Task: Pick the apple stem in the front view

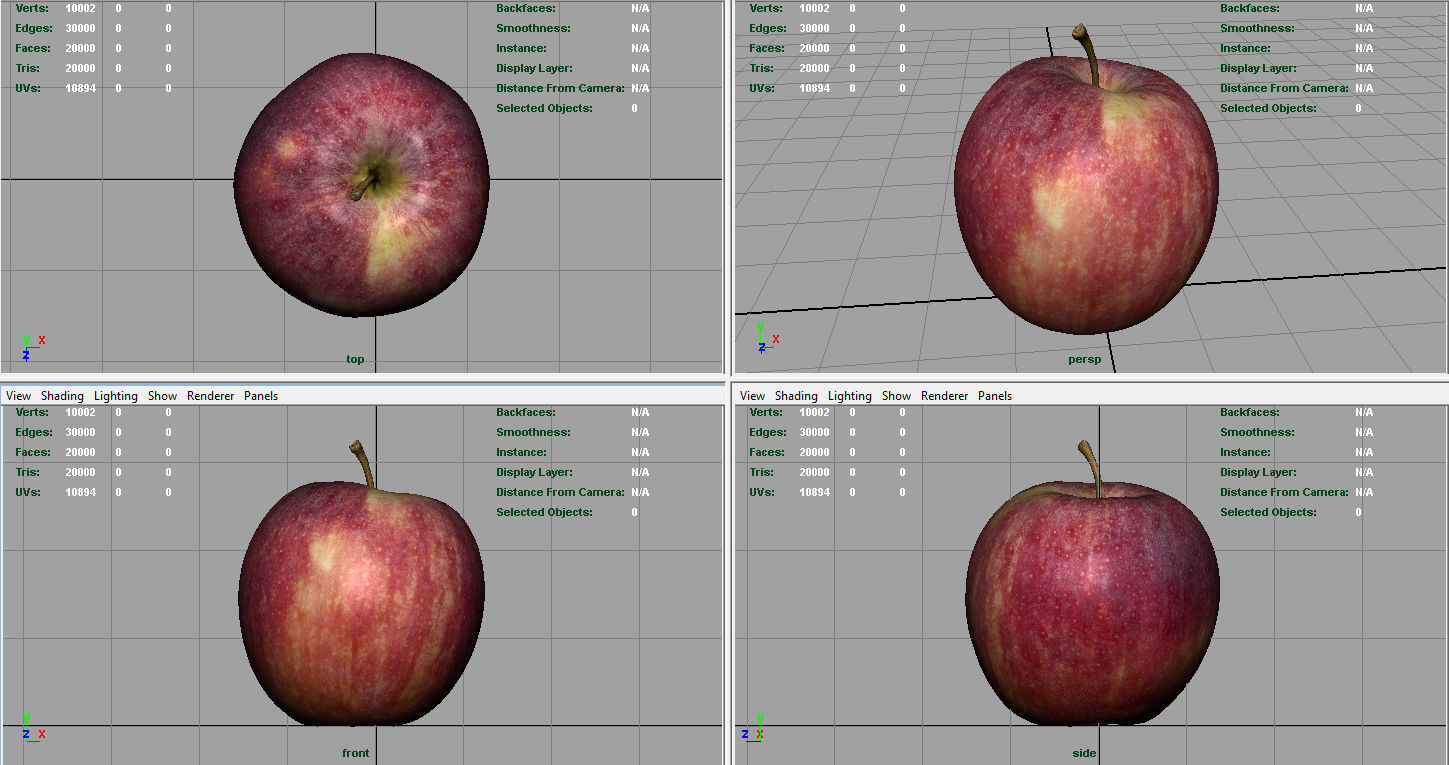Action: click(x=364, y=464)
